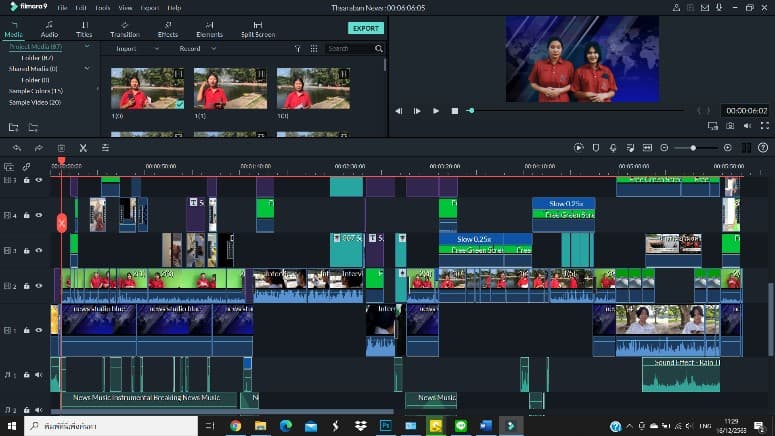
Task: Open the Record dropdown
Action: [197, 49]
